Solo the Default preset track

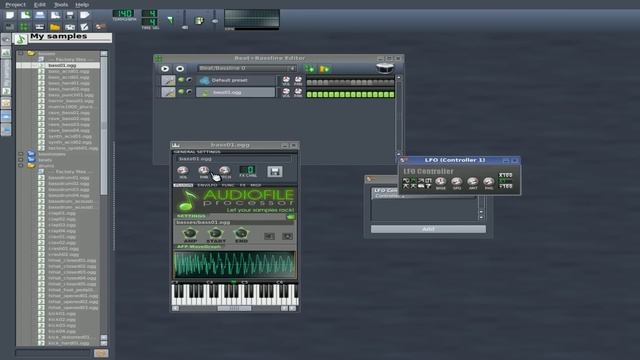pos(189,80)
